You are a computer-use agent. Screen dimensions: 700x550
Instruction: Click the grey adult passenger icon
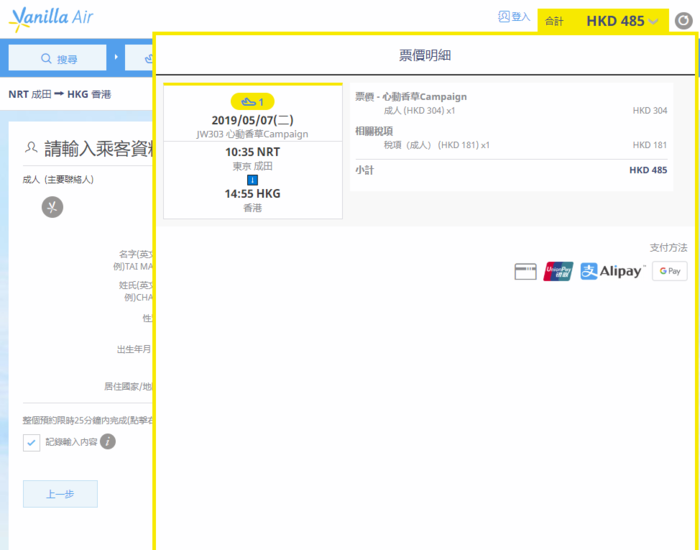click(52, 207)
